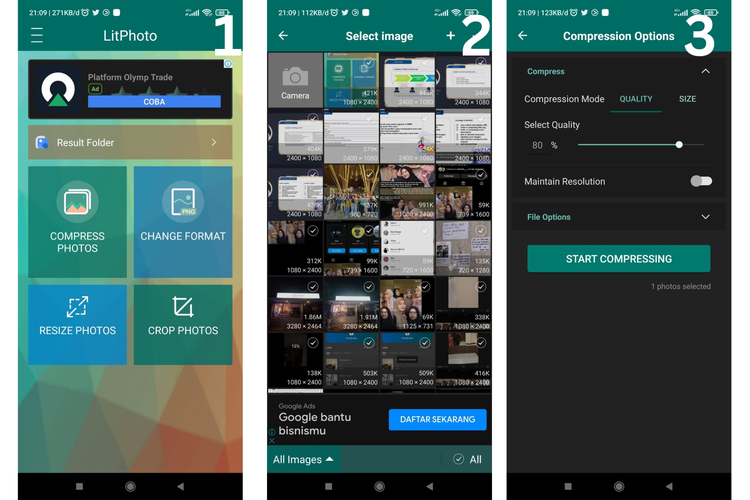This screenshot has width=750, height=500.
Task: Tick the checkbox on the 1.86M thumbnail
Action: (313, 287)
